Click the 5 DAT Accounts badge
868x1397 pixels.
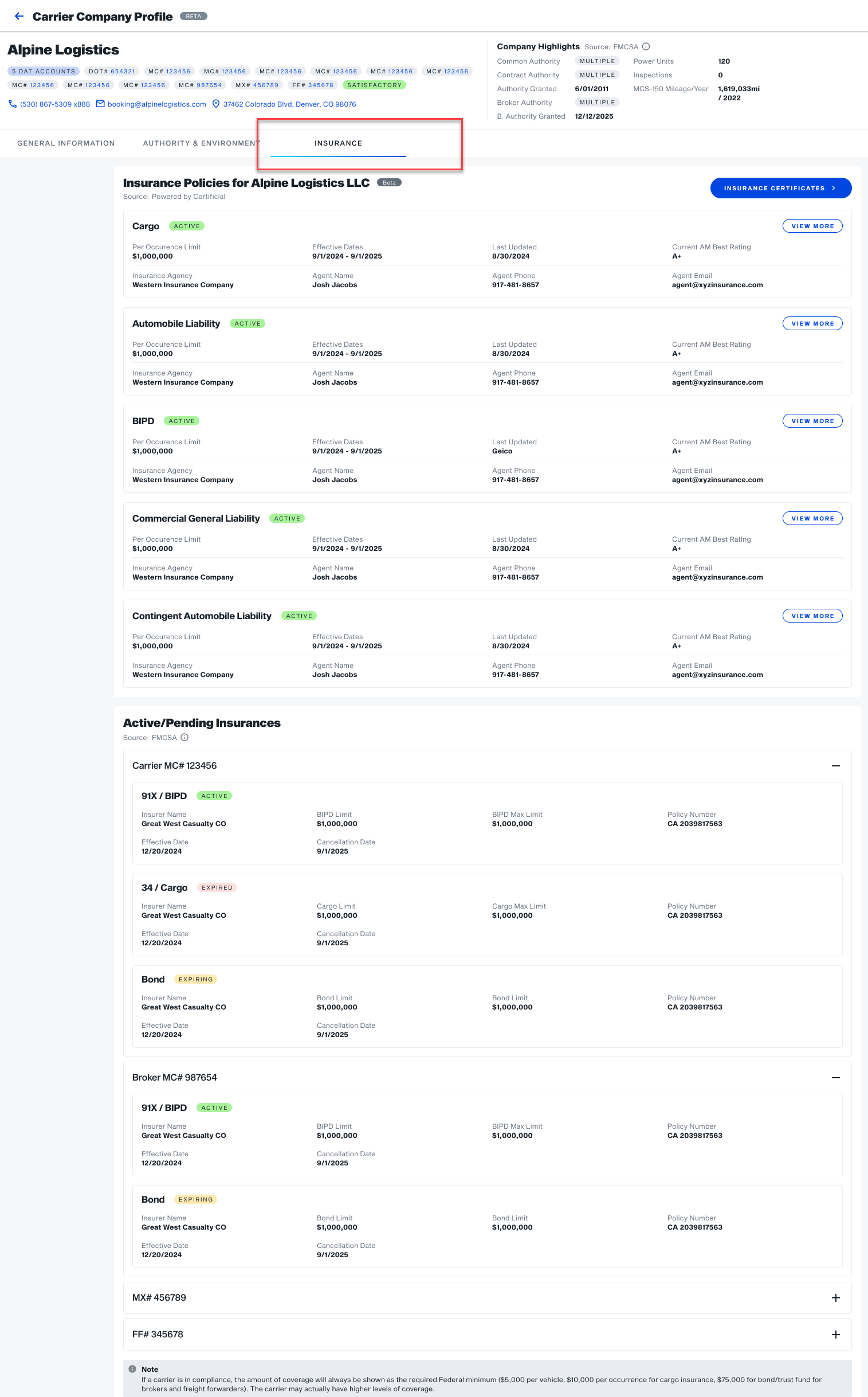(44, 71)
